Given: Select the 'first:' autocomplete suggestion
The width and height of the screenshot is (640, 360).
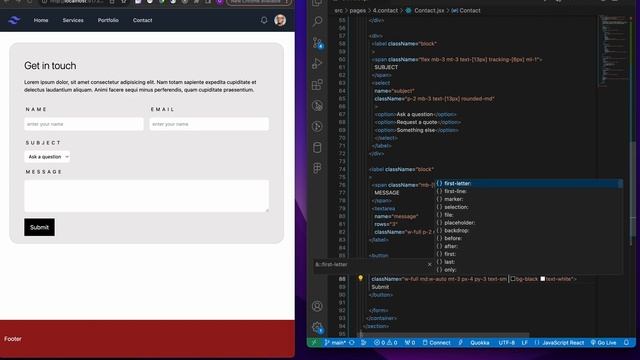Looking at the screenshot, I should 529,254.
